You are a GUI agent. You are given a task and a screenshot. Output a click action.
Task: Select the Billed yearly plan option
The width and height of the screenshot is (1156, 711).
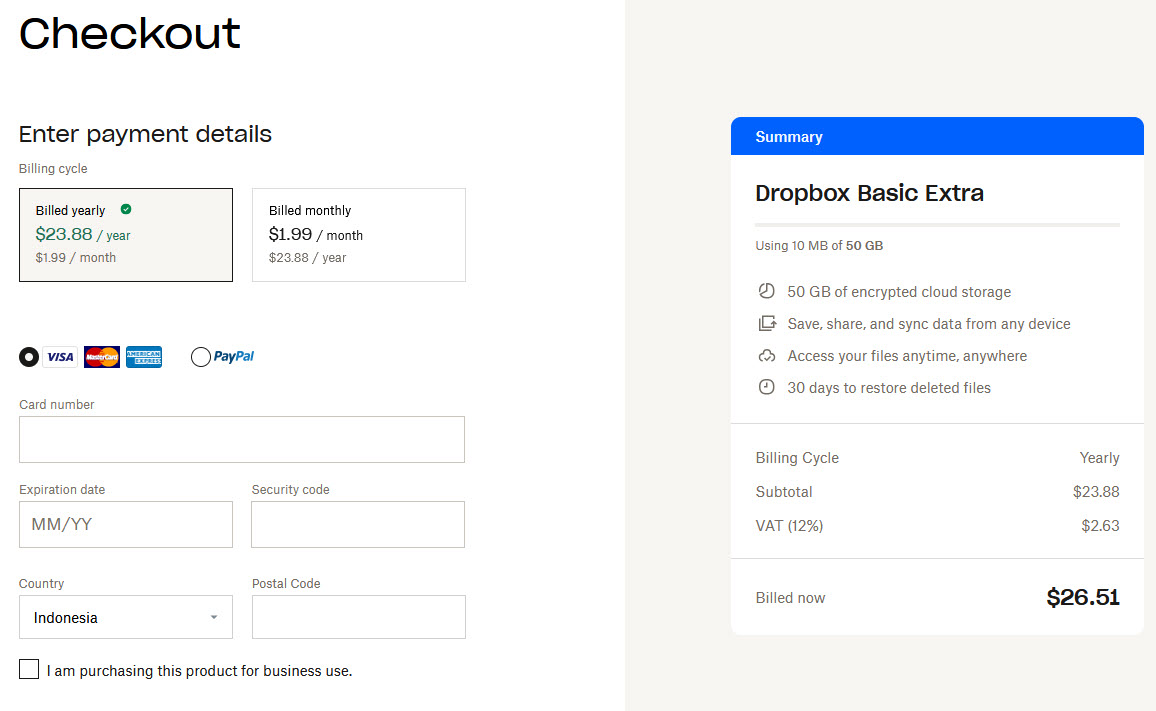coord(125,234)
